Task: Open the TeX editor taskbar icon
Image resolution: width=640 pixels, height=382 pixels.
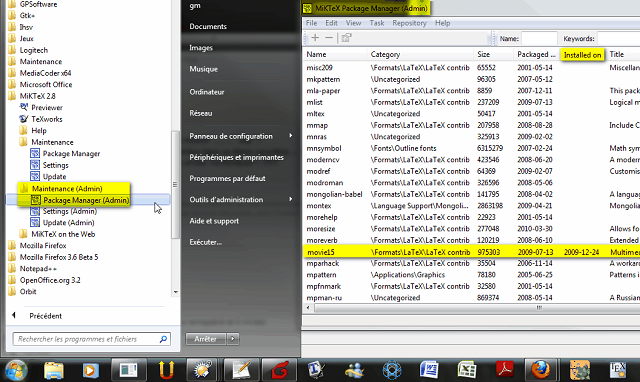Action: click(x=617, y=371)
